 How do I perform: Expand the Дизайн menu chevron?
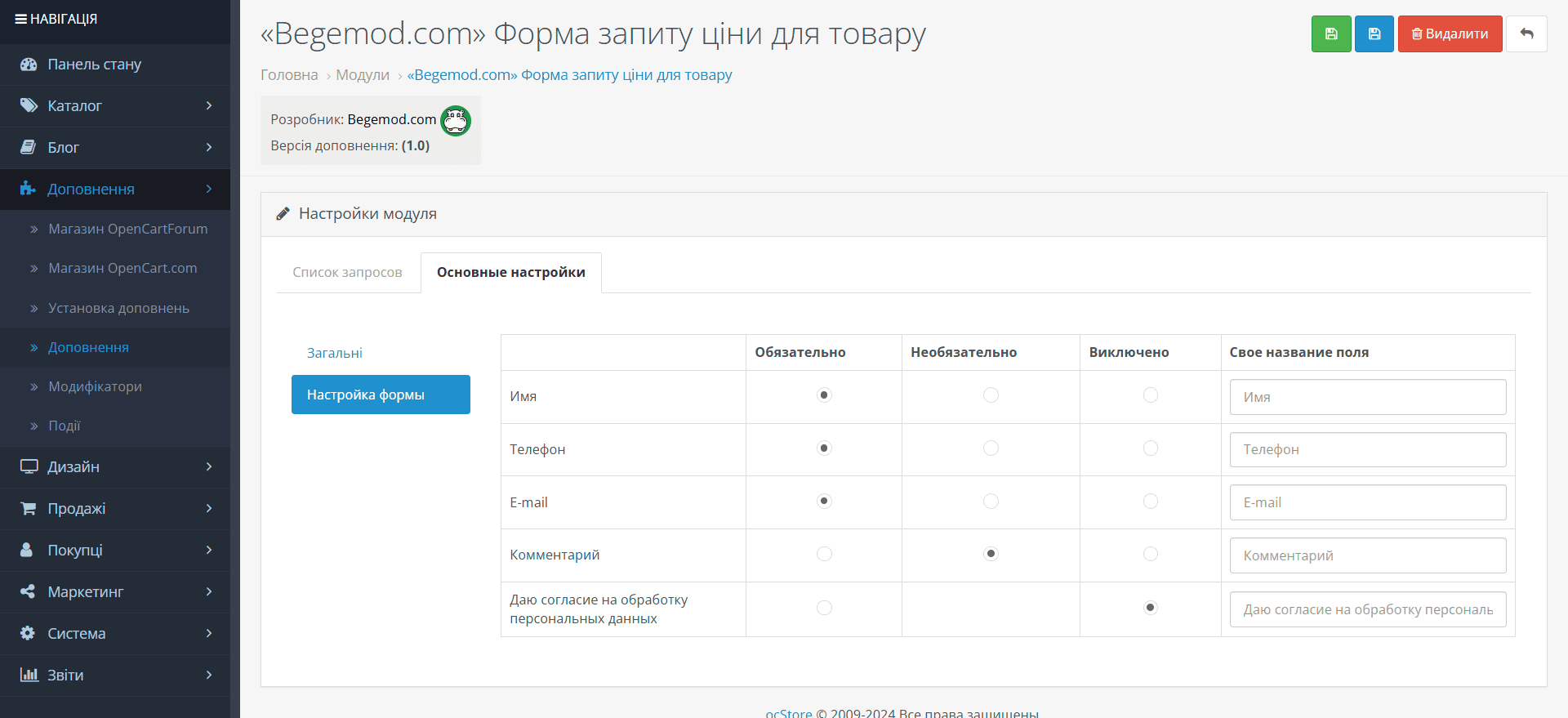coord(209,467)
